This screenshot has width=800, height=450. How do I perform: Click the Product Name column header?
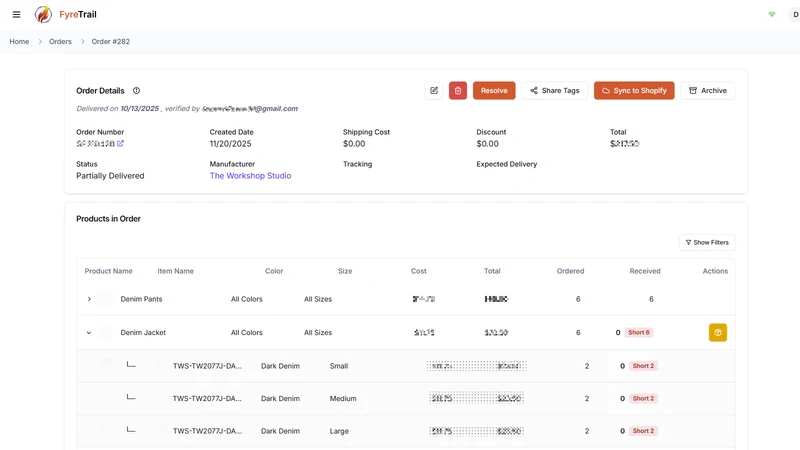click(108, 271)
